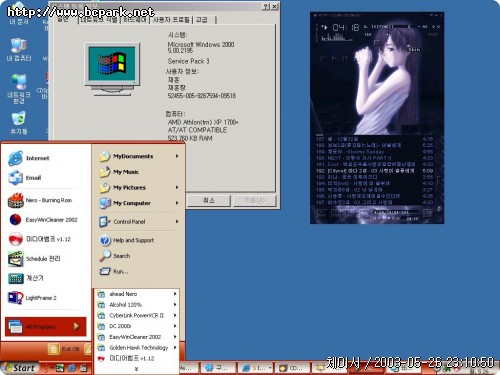Open ahead Nero program group
Screen dimensions: 500x375
(137, 294)
